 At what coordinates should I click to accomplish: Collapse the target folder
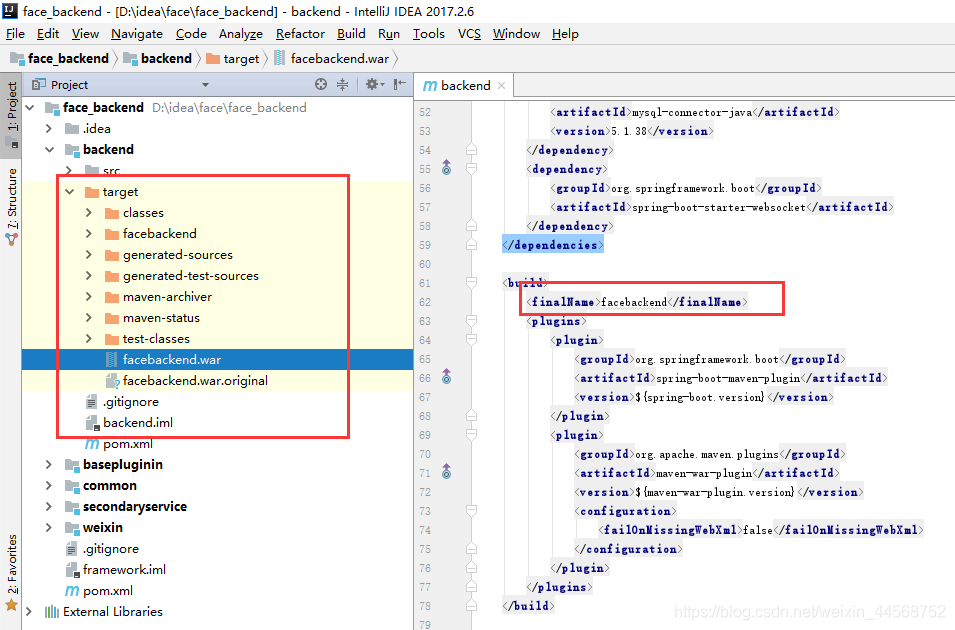click(x=69, y=192)
